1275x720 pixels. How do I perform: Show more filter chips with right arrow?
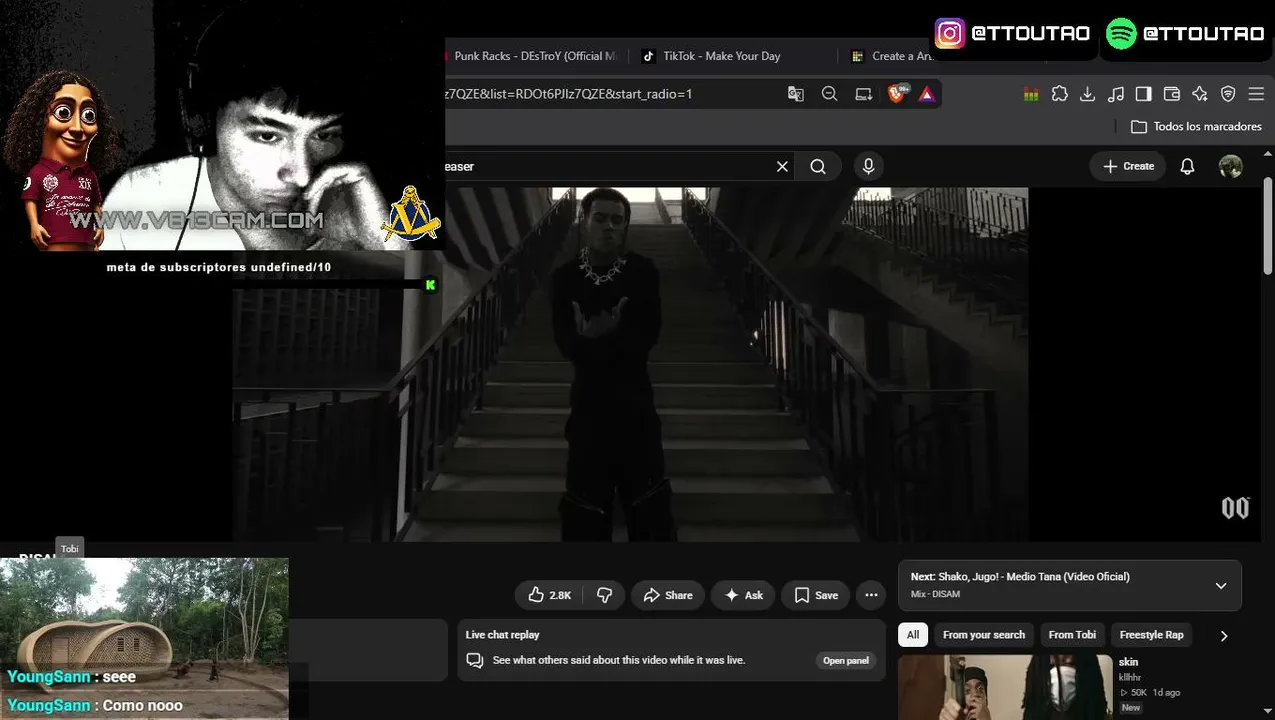(x=1223, y=636)
